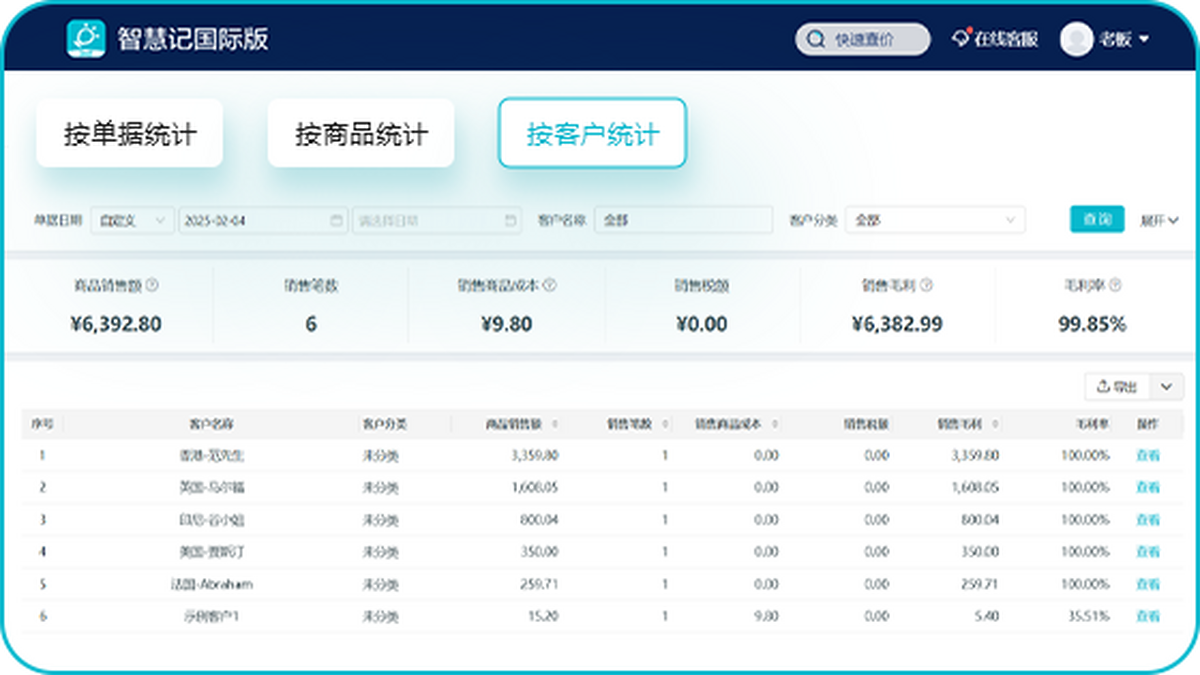
Task: Switch to the 按单据统计 tab
Action: 129,133
